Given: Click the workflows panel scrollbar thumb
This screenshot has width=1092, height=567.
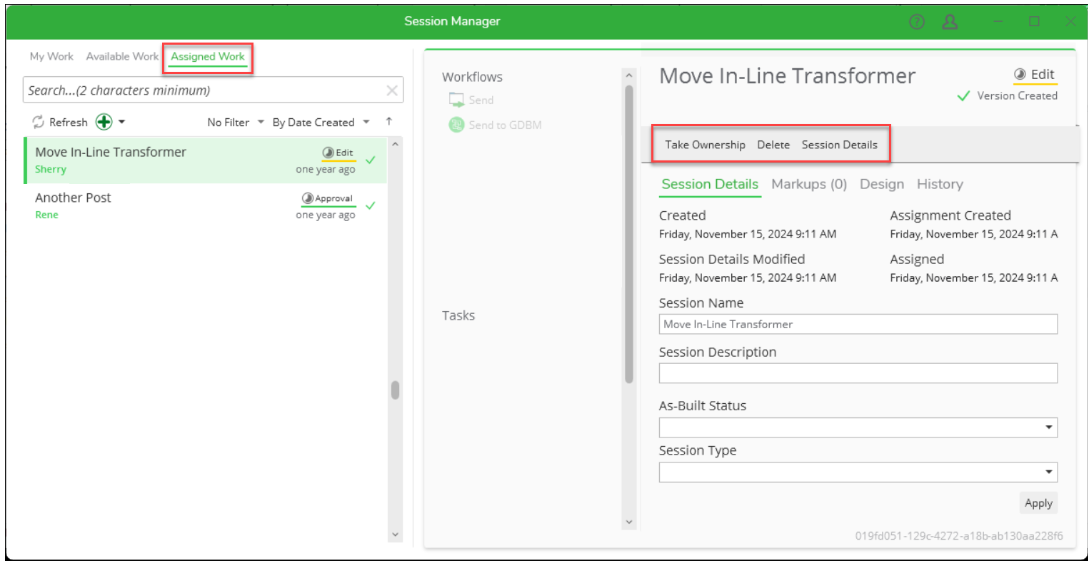Looking at the screenshot, I should click(629, 233).
